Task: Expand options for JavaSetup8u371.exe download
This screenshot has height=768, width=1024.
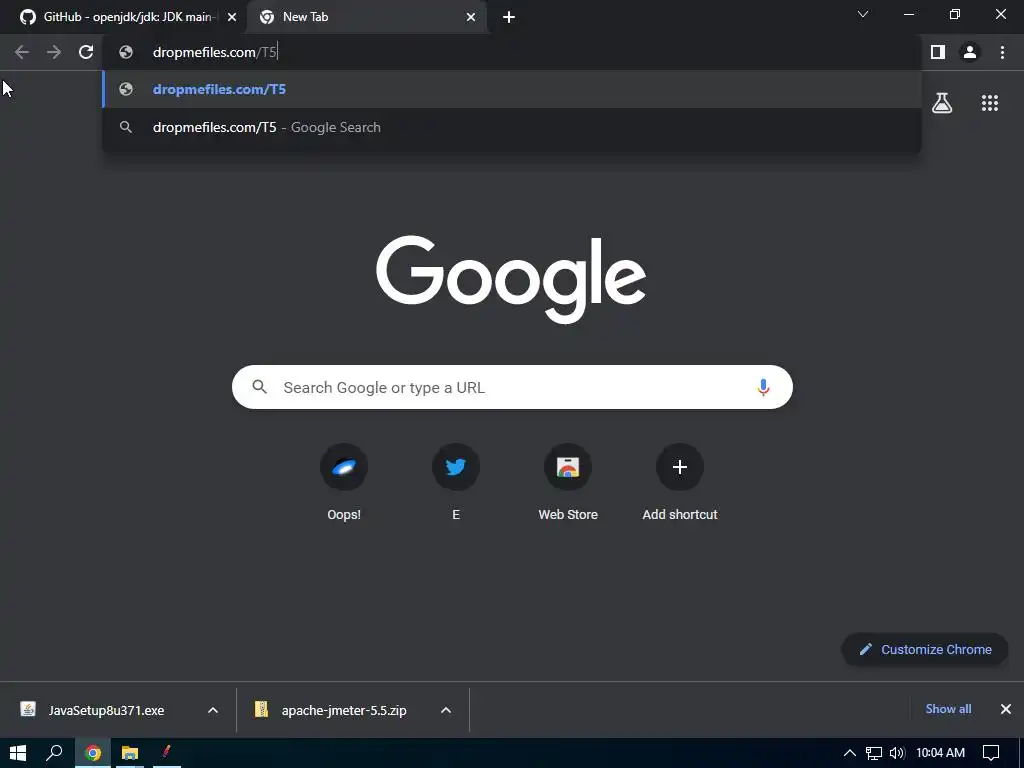Action: click(x=213, y=710)
